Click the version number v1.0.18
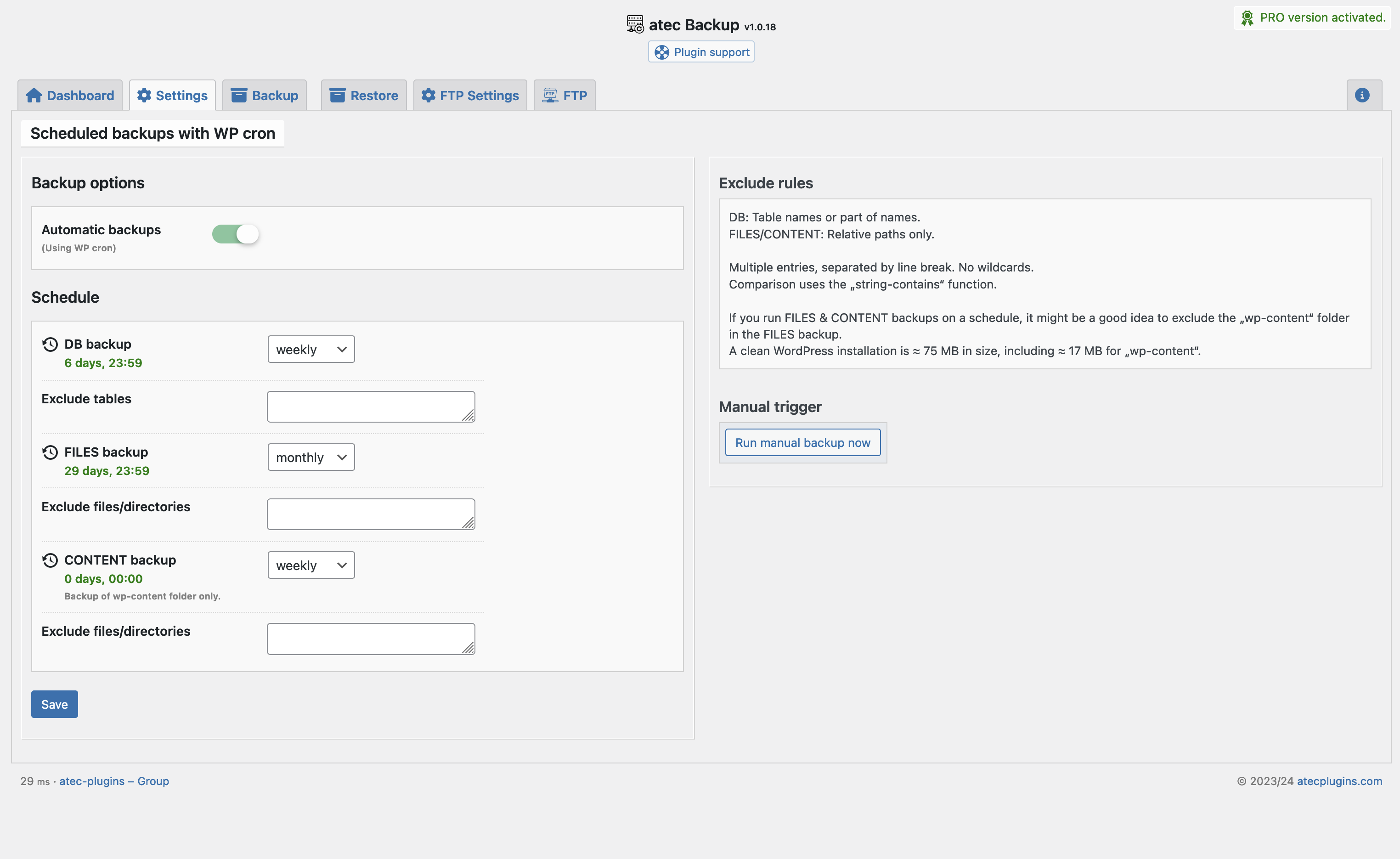Image resolution: width=1400 pixels, height=859 pixels. (760, 27)
